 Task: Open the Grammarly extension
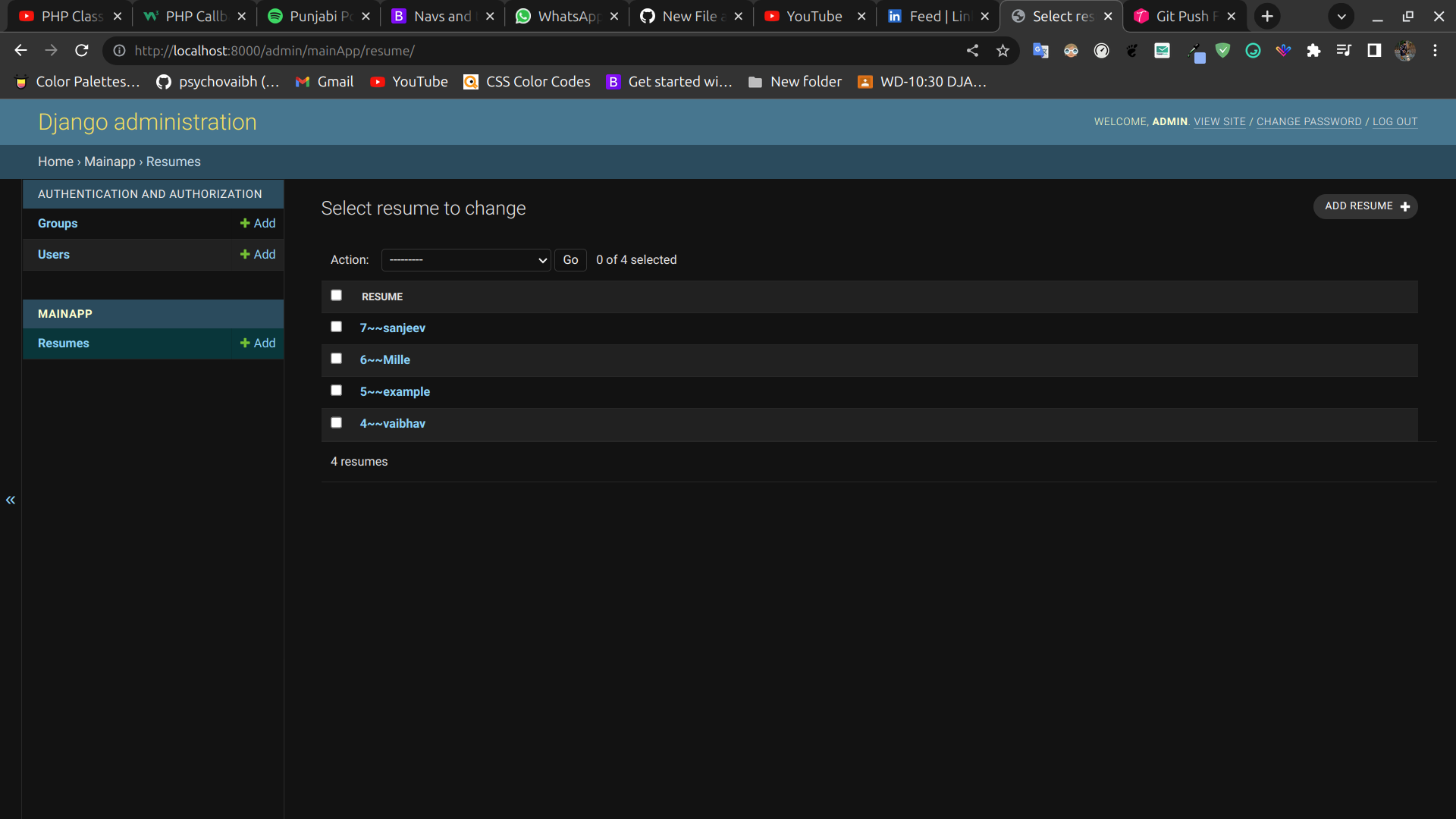1254,50
